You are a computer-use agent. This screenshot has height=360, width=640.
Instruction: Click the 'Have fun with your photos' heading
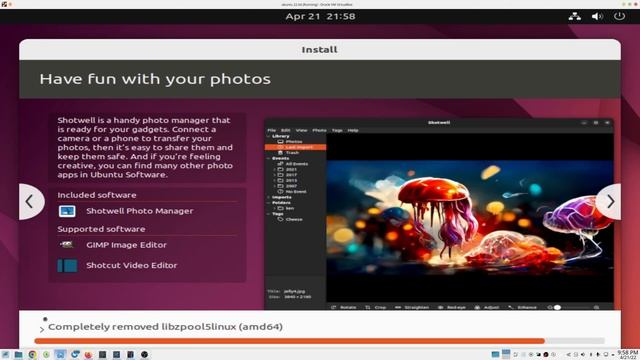tap(155, 79)
